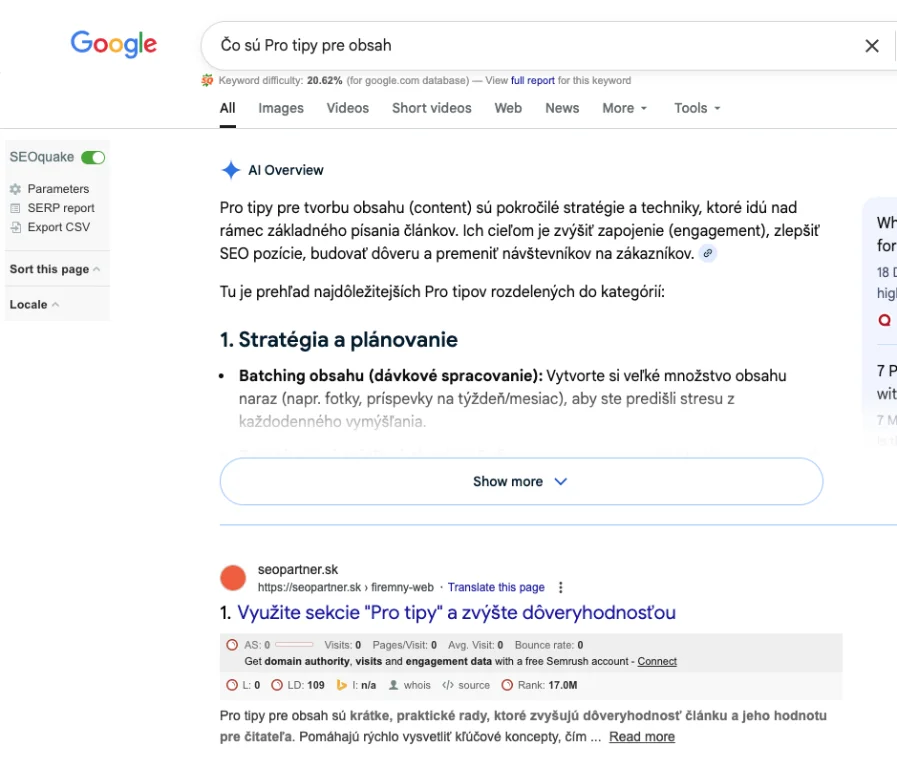897x768 pixels.
Task: Click the AI Overview source link icon
Action: [x=708, y=254]
